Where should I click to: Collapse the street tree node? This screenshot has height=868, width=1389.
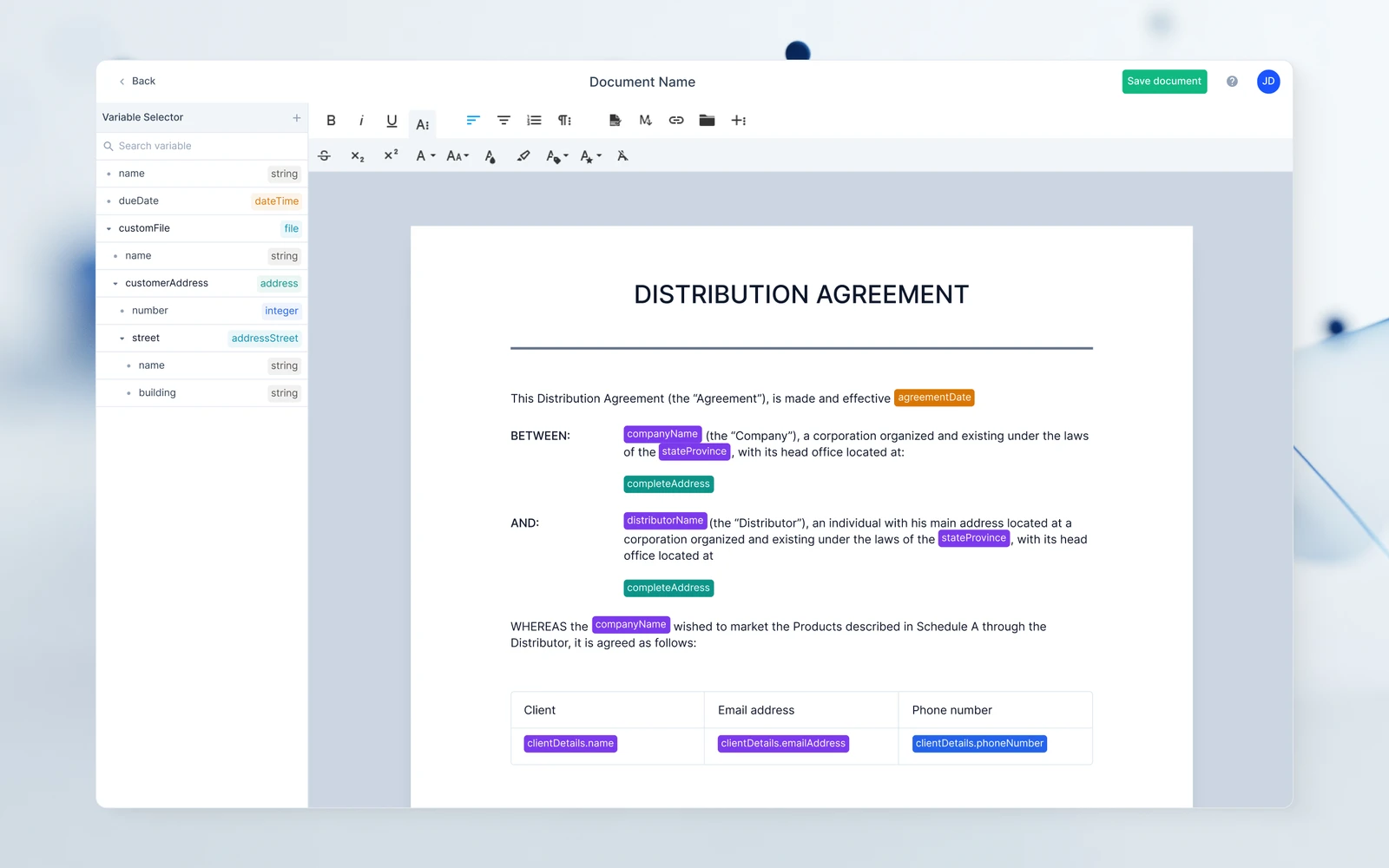pos(122,339)
